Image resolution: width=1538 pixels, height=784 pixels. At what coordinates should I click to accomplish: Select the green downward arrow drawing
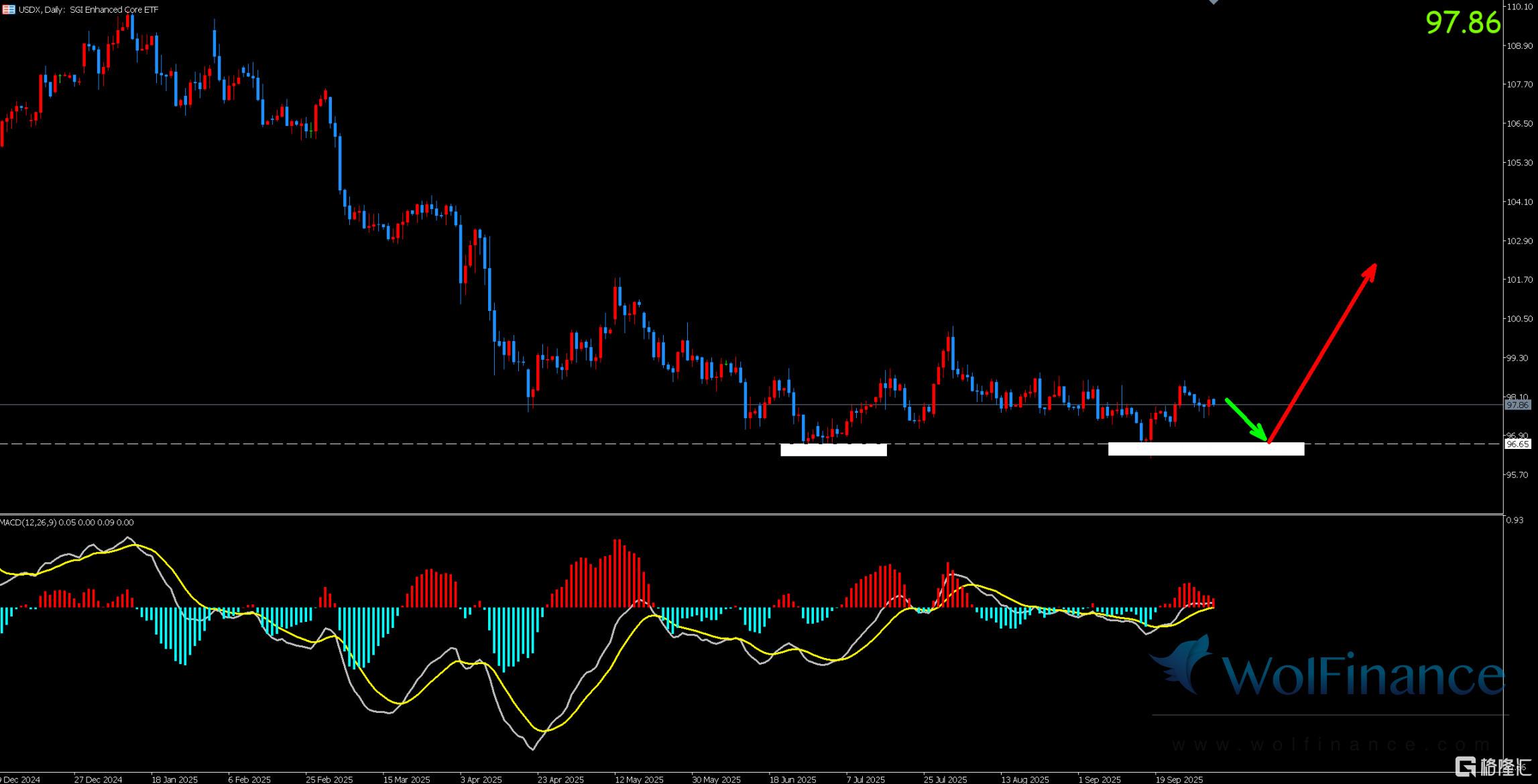coord(1245,419)
